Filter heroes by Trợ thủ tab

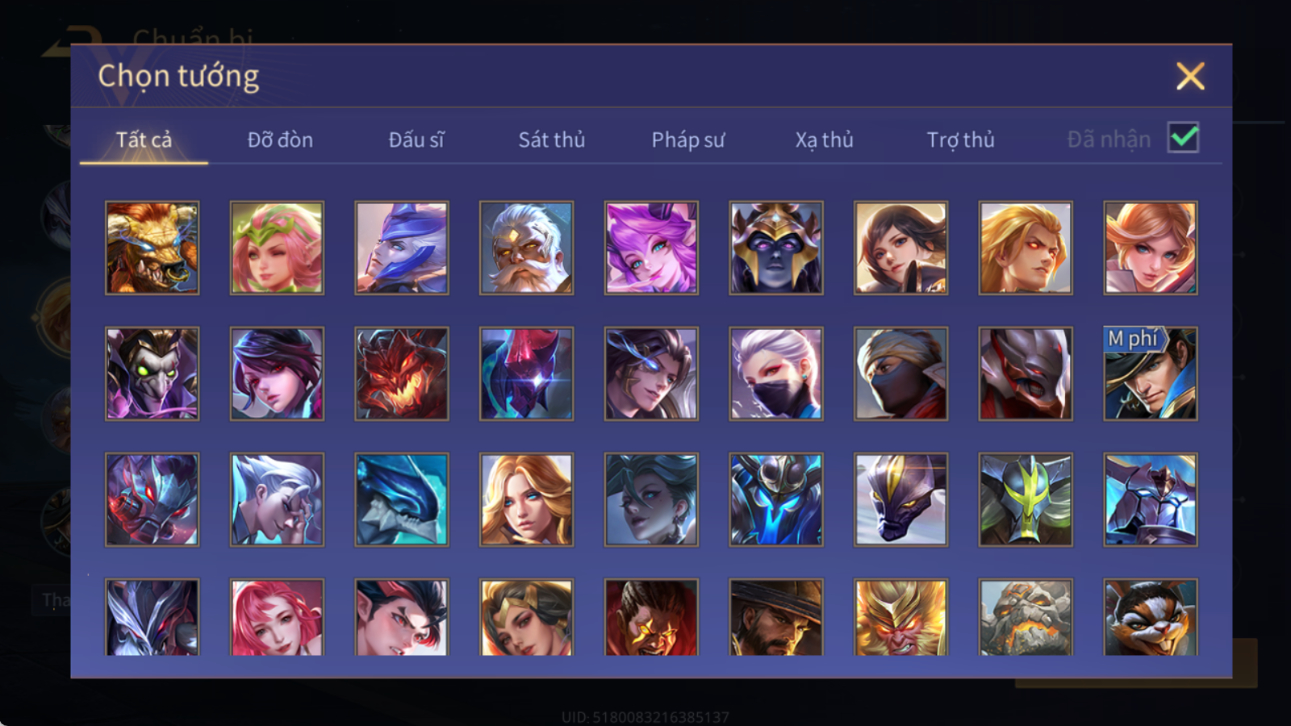[x=960, y=140]
